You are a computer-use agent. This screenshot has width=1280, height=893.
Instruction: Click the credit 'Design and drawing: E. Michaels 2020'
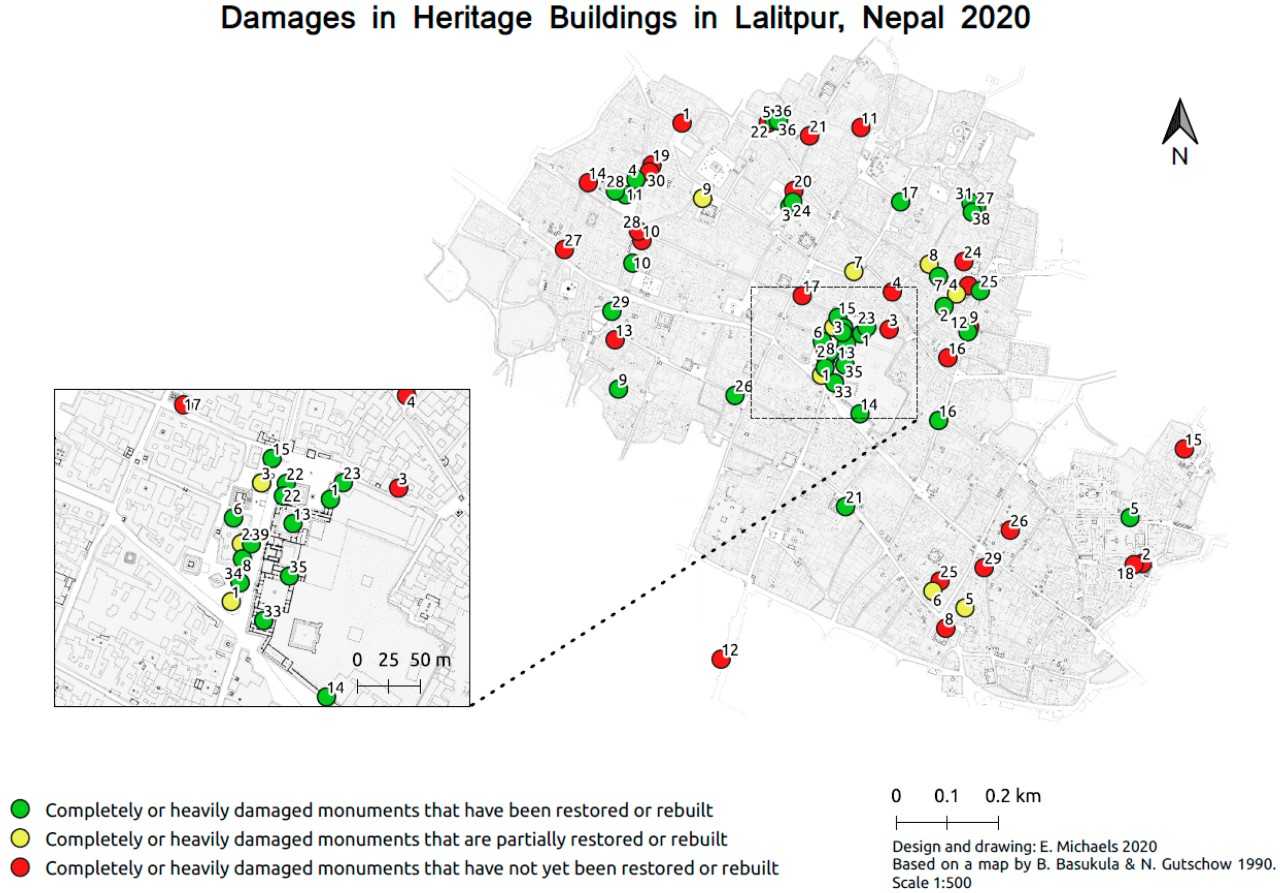pos(1027,847)
